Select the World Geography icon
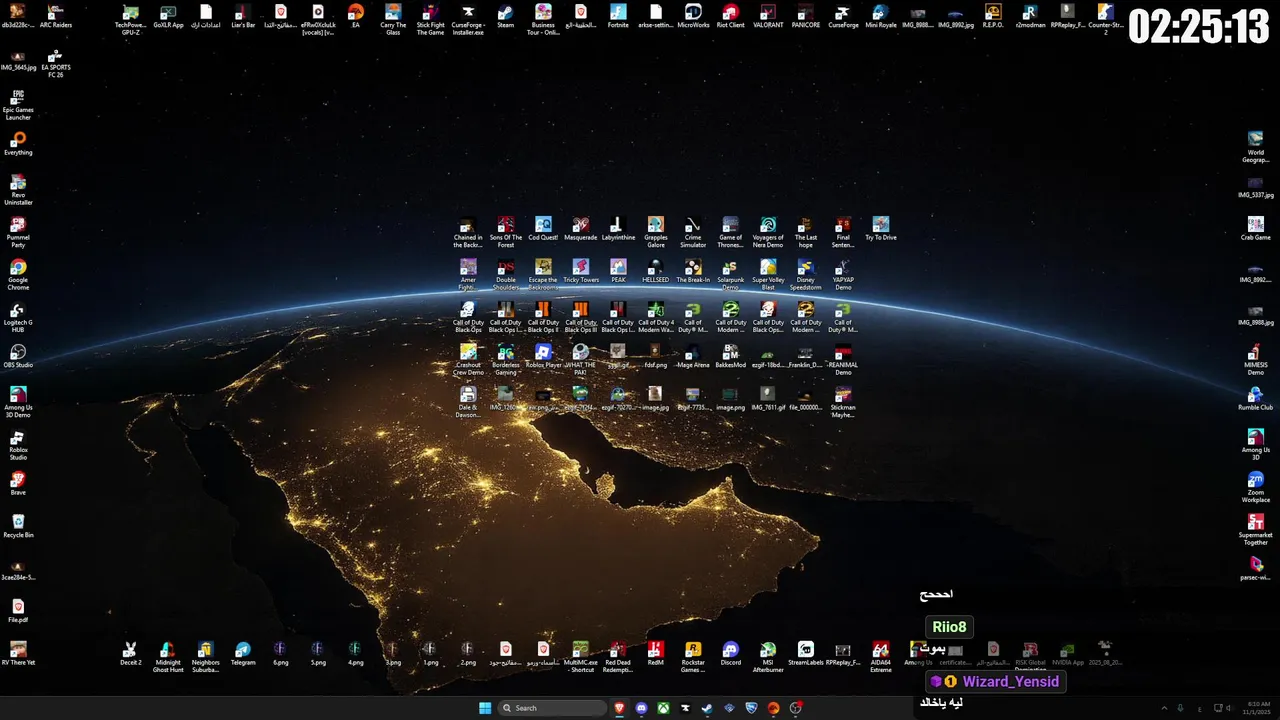The height and width of the screenshot is (720, 1280). click(1255, 147)
